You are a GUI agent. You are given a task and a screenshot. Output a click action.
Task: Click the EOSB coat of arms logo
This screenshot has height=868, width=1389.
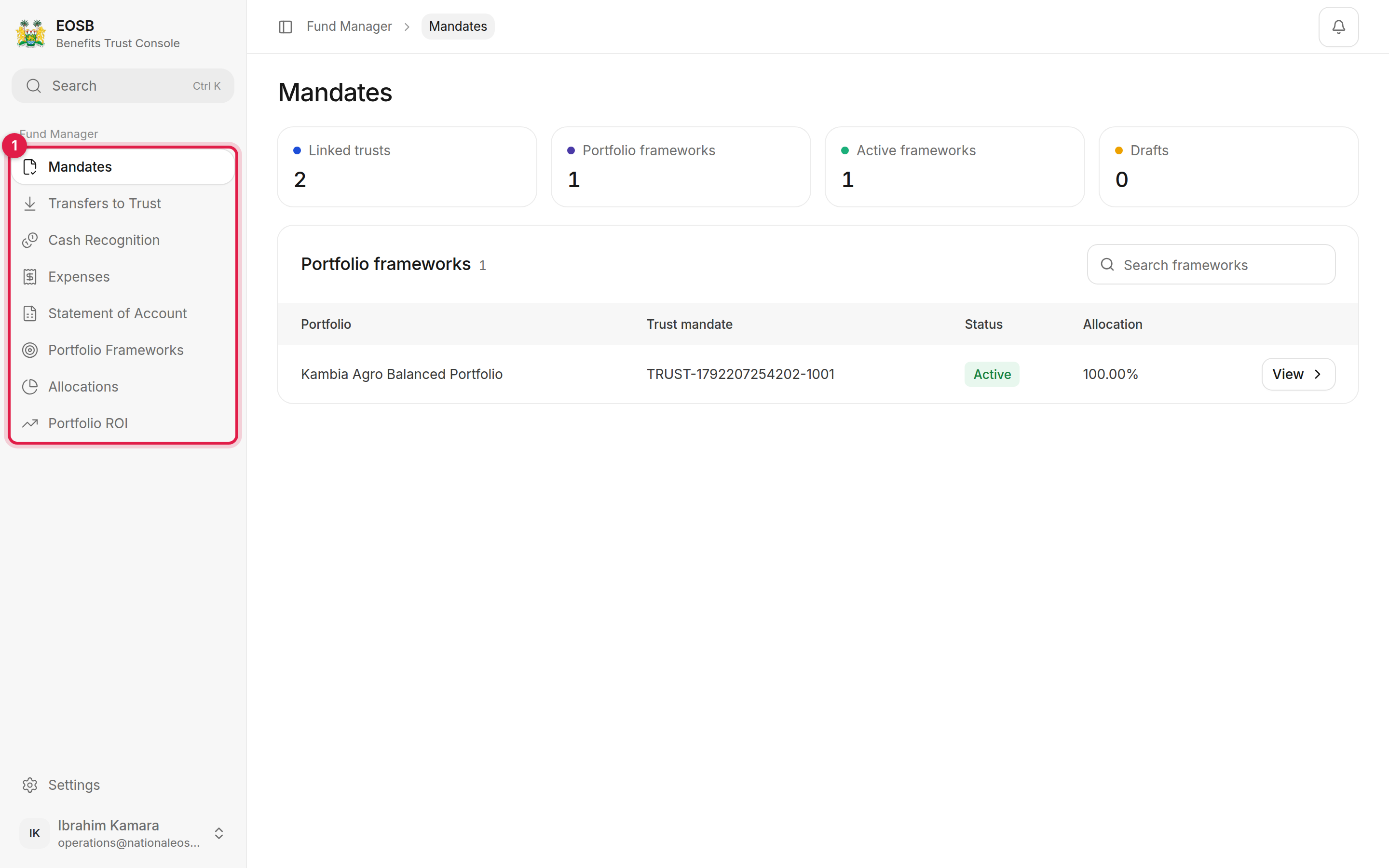pyautogui.click(x=30, y=34)
